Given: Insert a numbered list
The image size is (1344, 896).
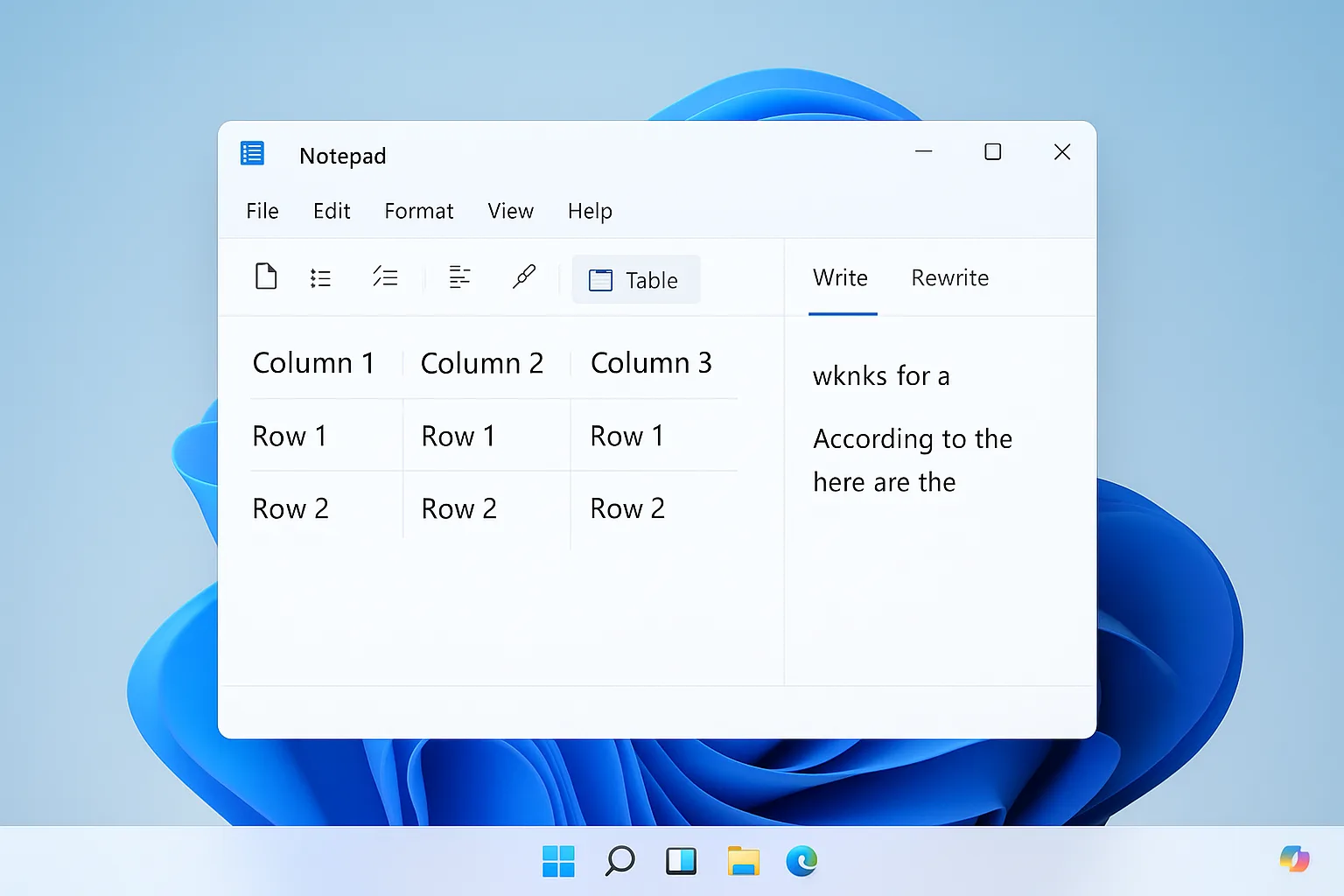Looking at the screenshot, I should point(385,276).
